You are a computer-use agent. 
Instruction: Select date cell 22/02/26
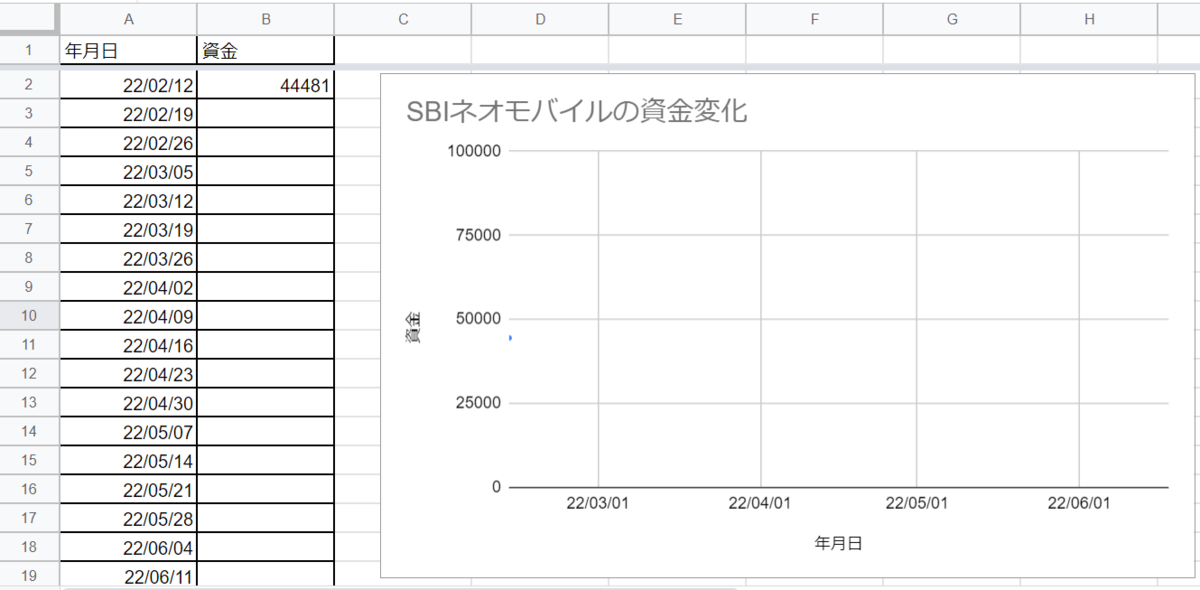tap(128, 143)
